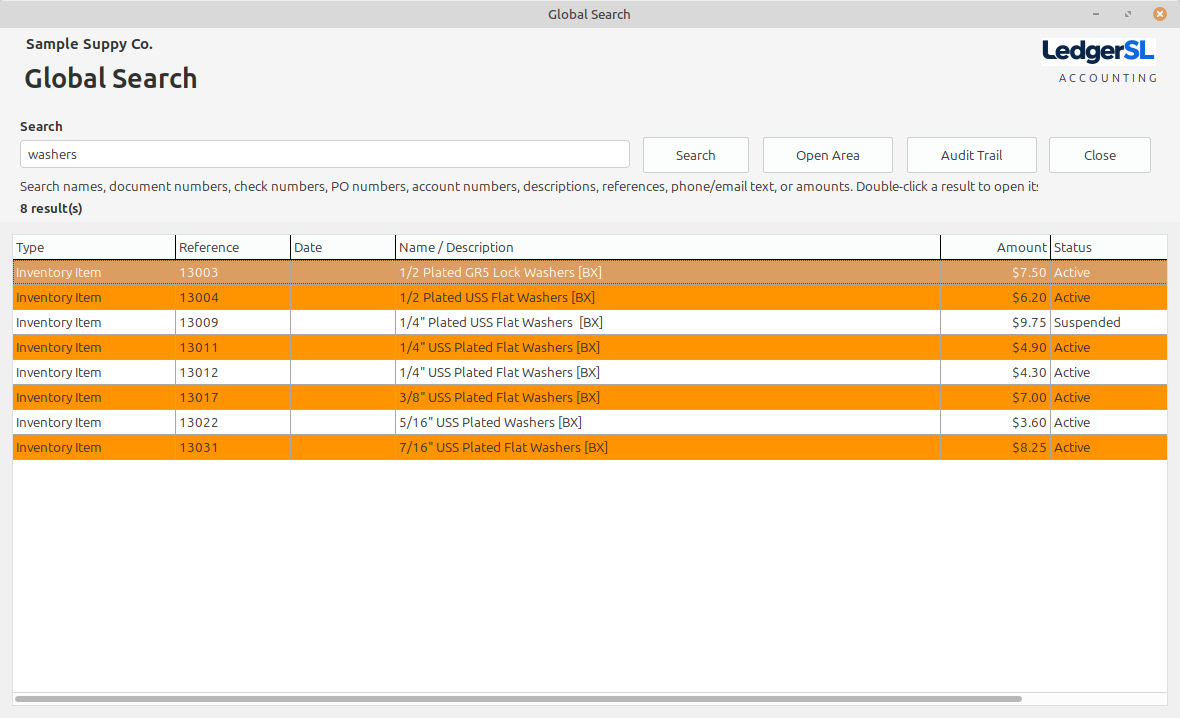Click reference number 13017

click(x=199, y=397)
